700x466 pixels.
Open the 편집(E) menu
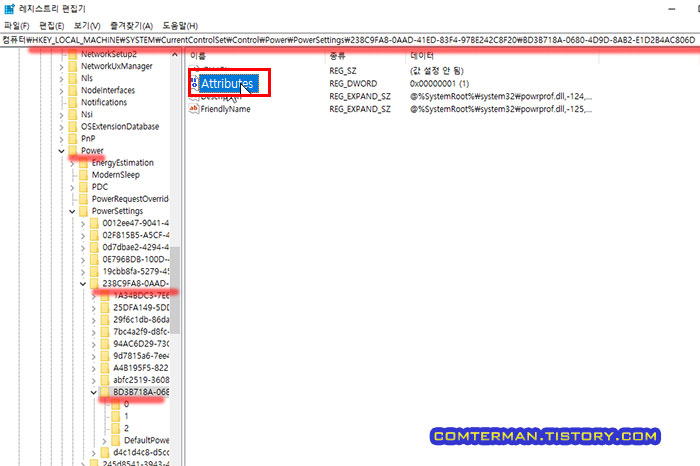pos(51,26)
